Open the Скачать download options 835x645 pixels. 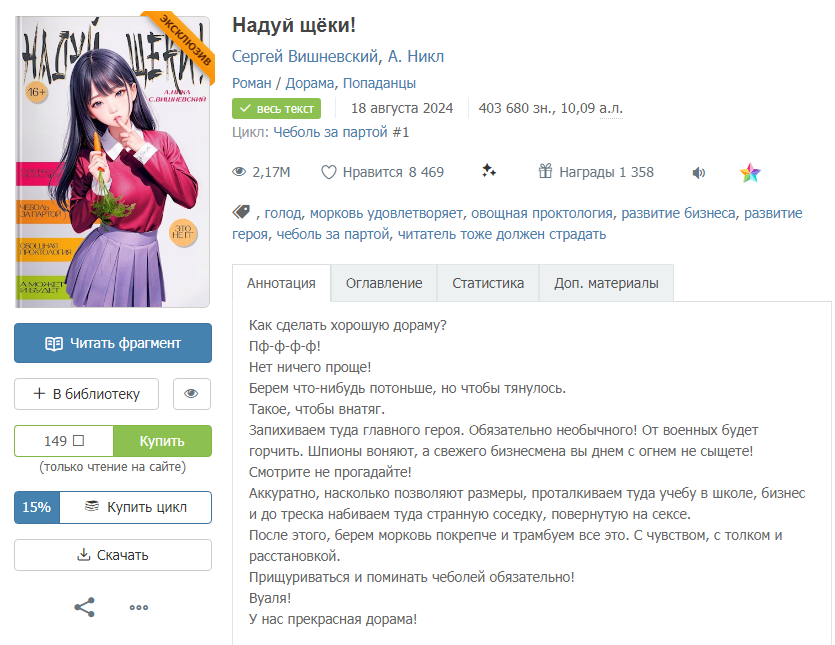tap(113, 555)
